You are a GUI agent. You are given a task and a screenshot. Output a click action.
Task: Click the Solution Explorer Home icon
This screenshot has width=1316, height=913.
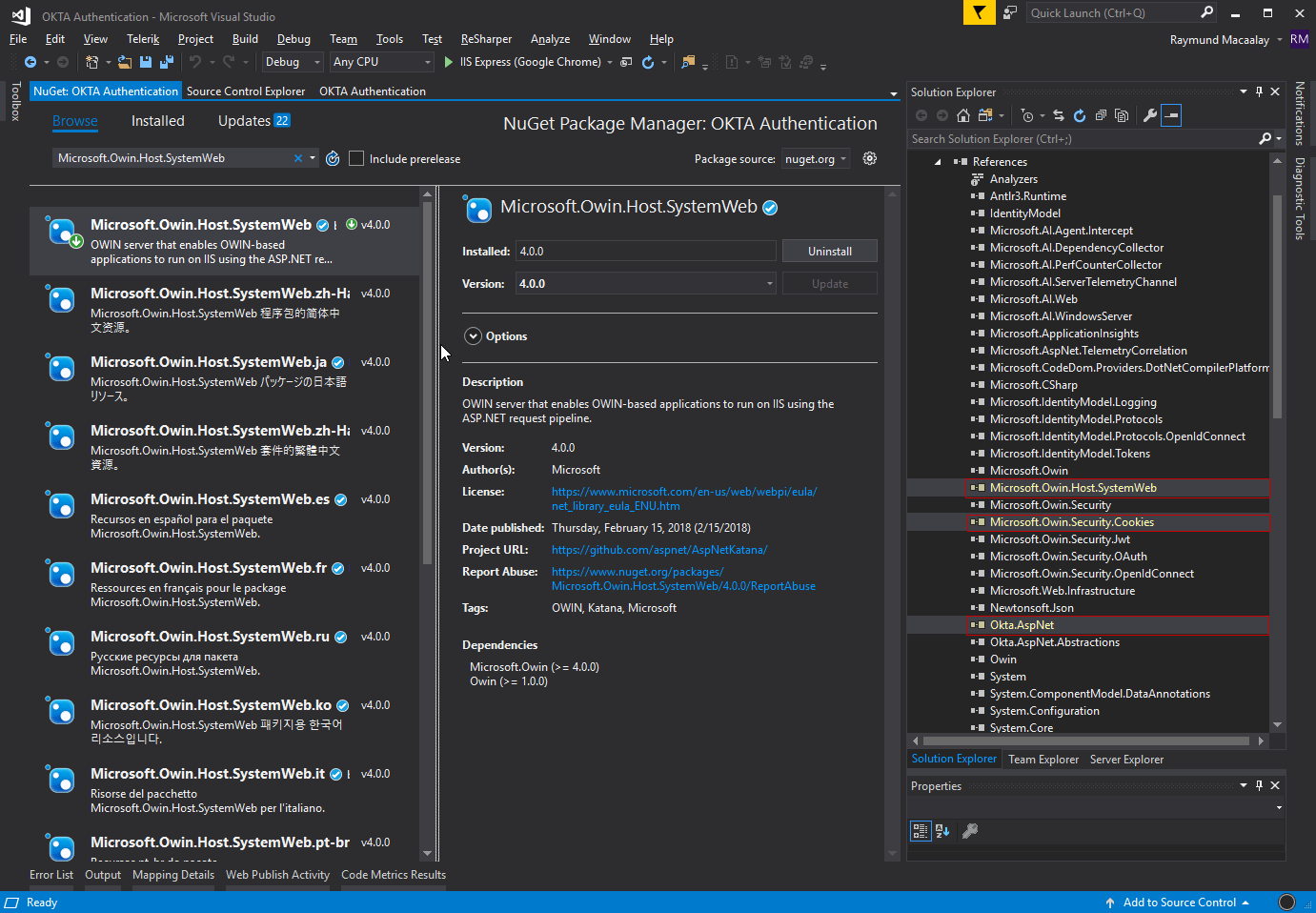[963, 115]
